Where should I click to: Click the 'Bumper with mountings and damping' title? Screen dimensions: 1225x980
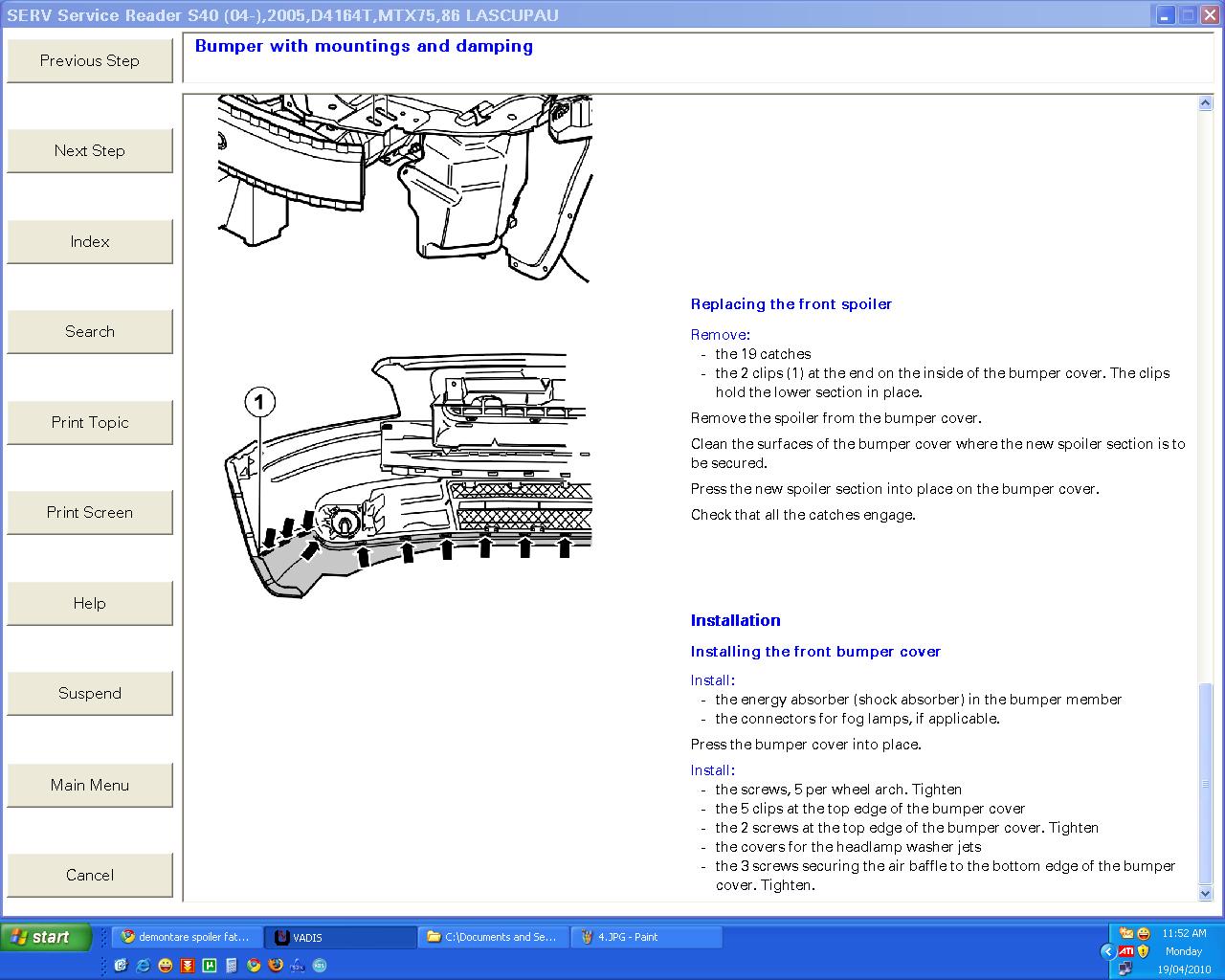point(364,46)
